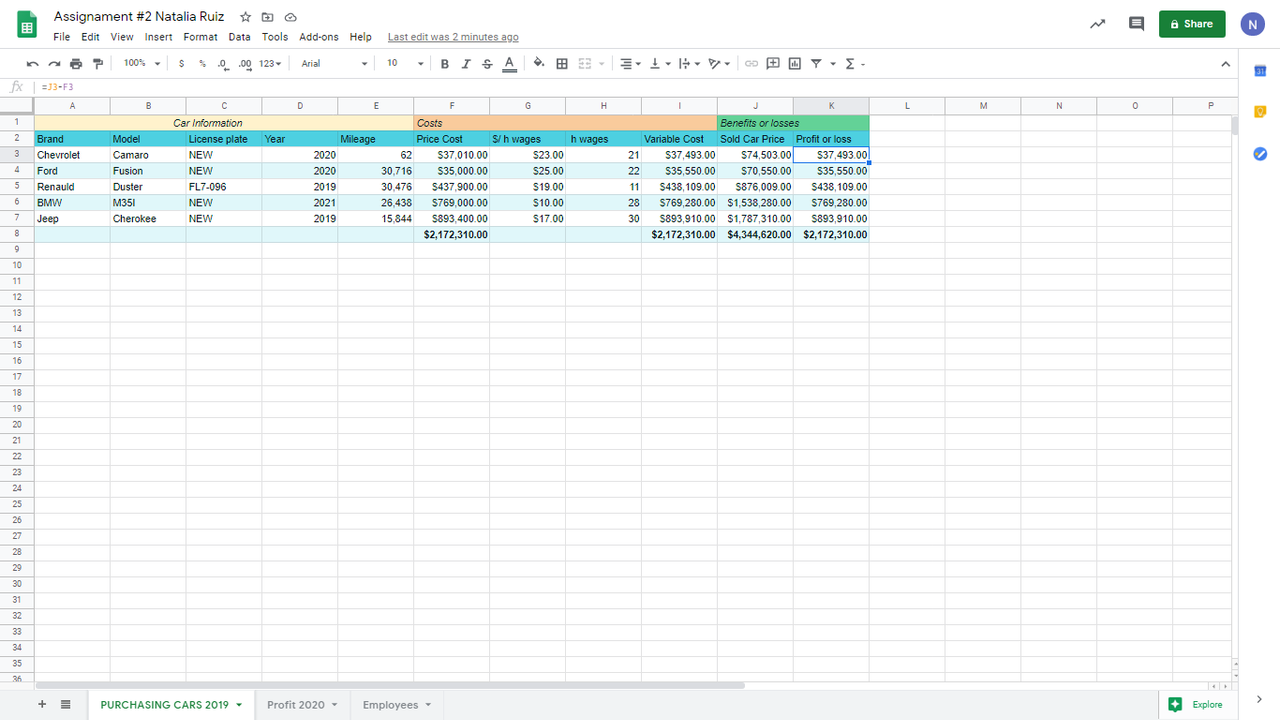The width and height of the screenshot is (1280, 720).
Task: Open horizontal align dropdown
Action: click(630, 63)
